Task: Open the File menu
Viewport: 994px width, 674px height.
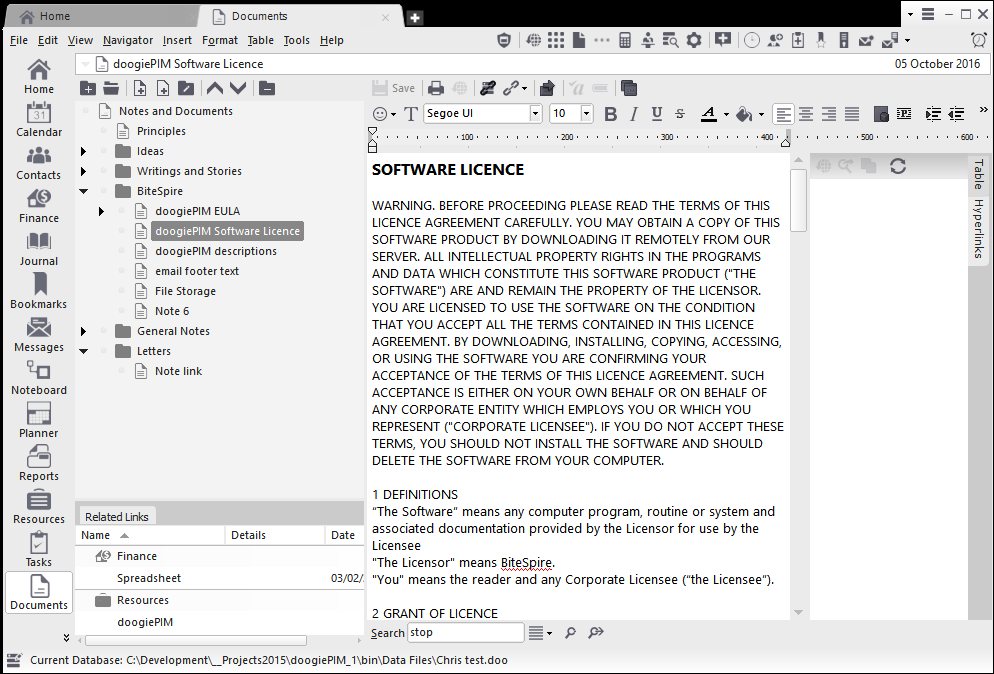Action: (x=18, y=40)
